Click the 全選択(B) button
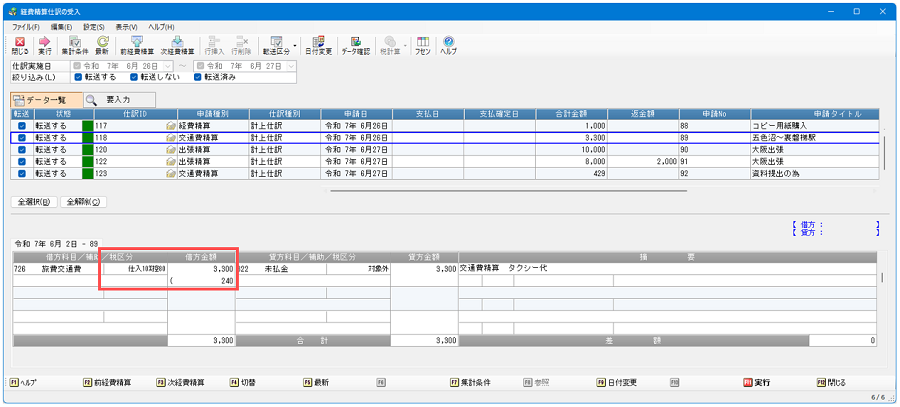 click(34, 202)
